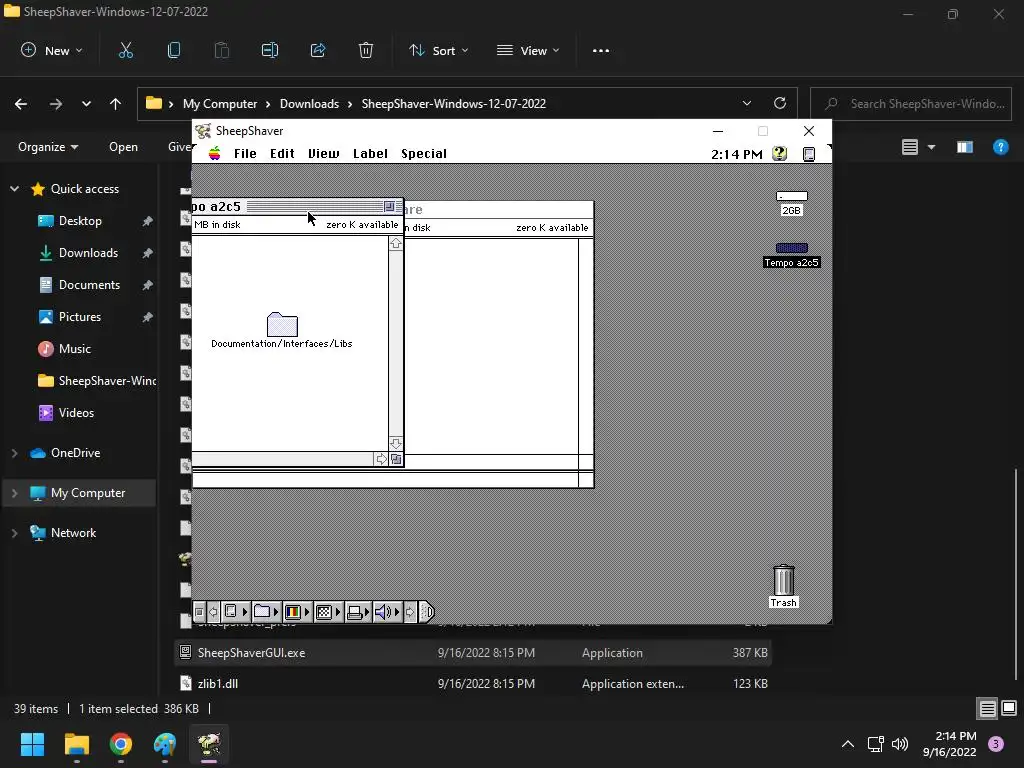This screenshot has height=768, width=1024.
Task: Open the Explorer View dropdown
Action: 528,50
